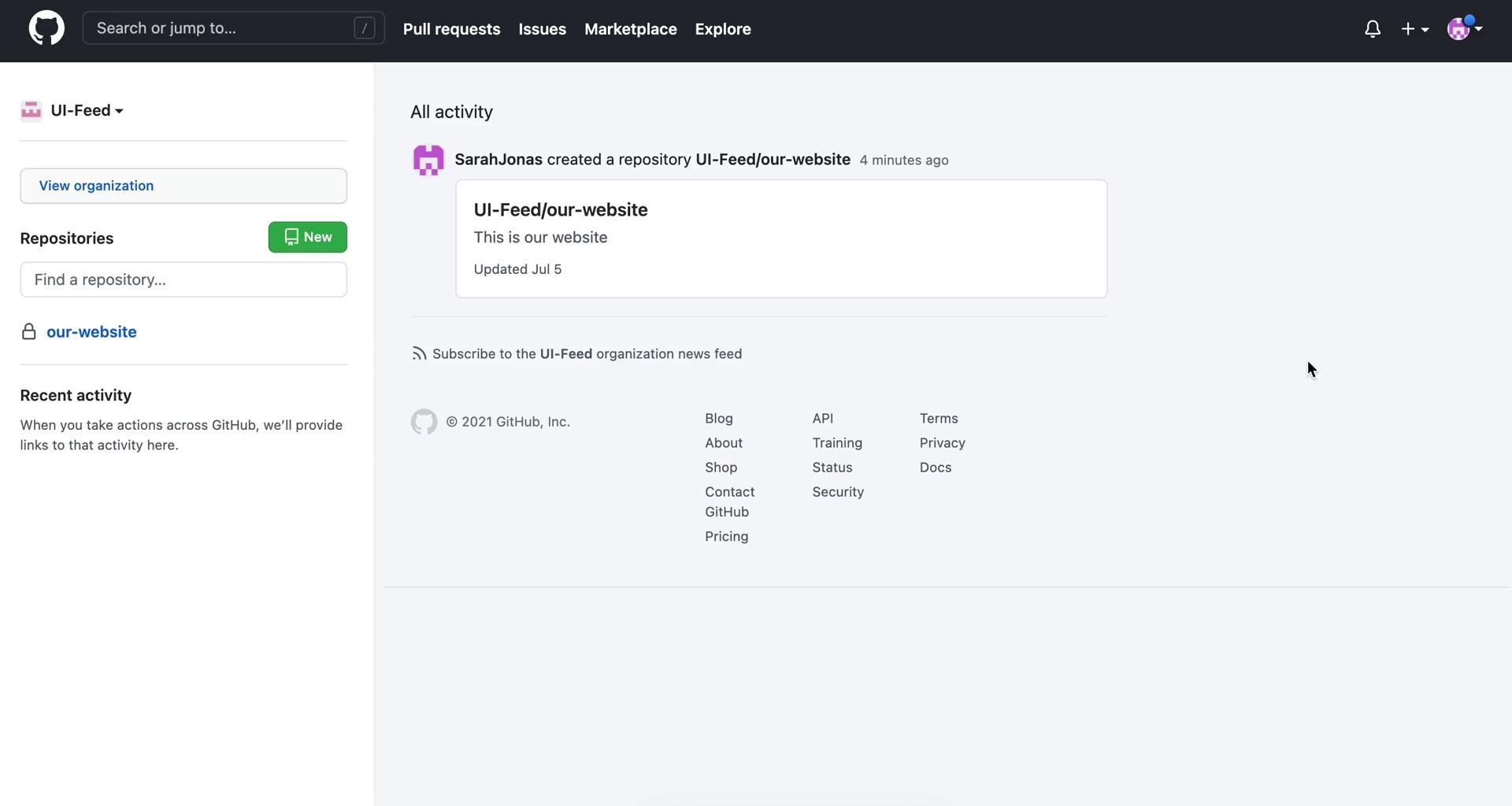Click the footer GitHub logo mark
The width and height of the screenshot is (1512, 806).
pos(424,422)
